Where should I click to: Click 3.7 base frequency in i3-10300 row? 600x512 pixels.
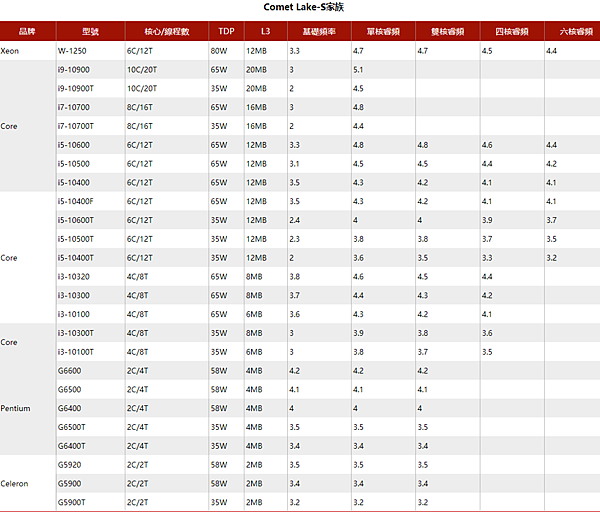point(295,295)
